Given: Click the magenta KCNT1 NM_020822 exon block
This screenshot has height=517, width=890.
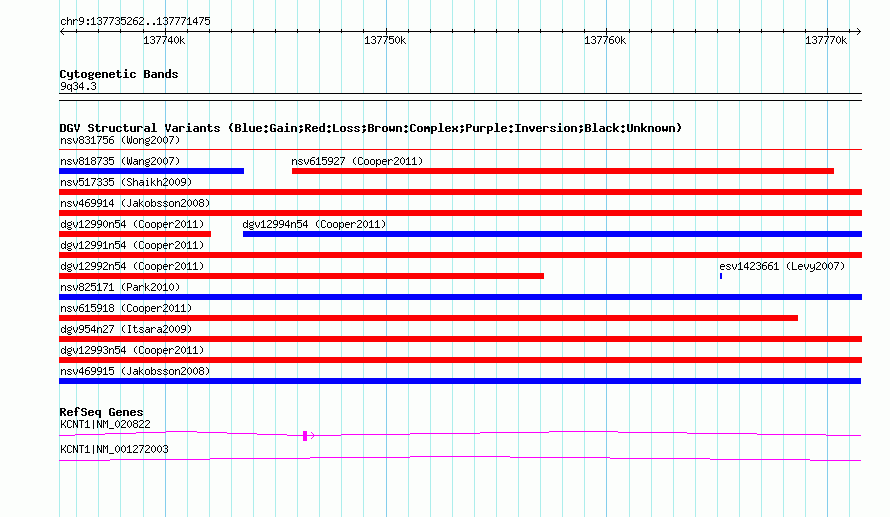Looking at the screenshot, I should pos(305,436).
